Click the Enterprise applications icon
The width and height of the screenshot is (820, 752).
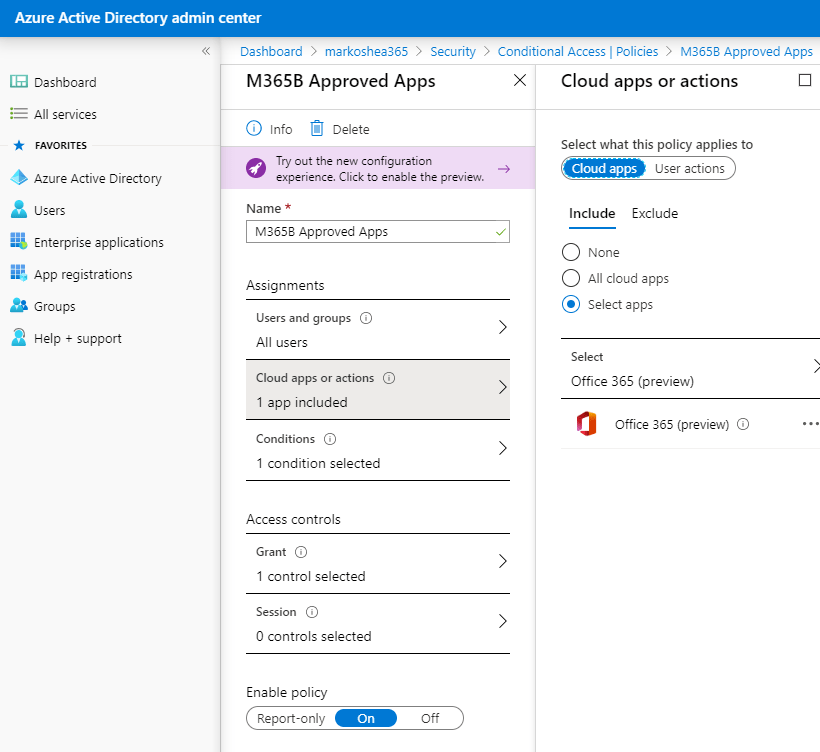pyautogui.click(x=18, y=242)
